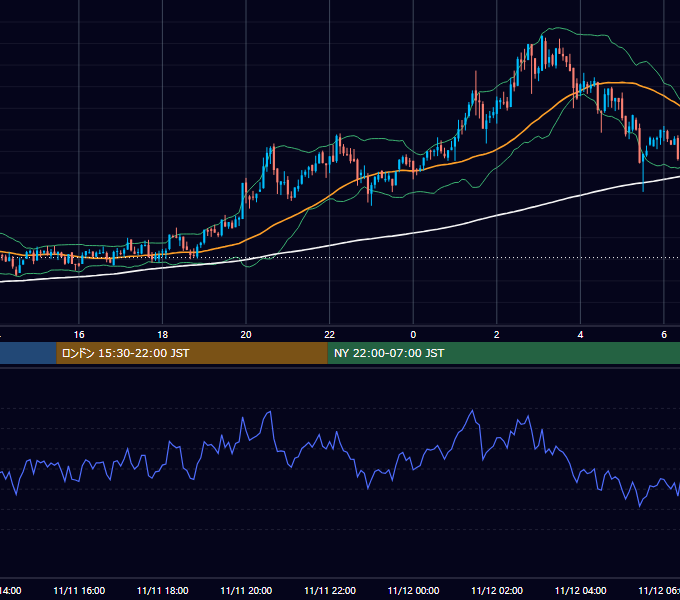Screen dimensions: 680x600
Task: Click the 11/12 00:00 date label
Action: (413, 590)
